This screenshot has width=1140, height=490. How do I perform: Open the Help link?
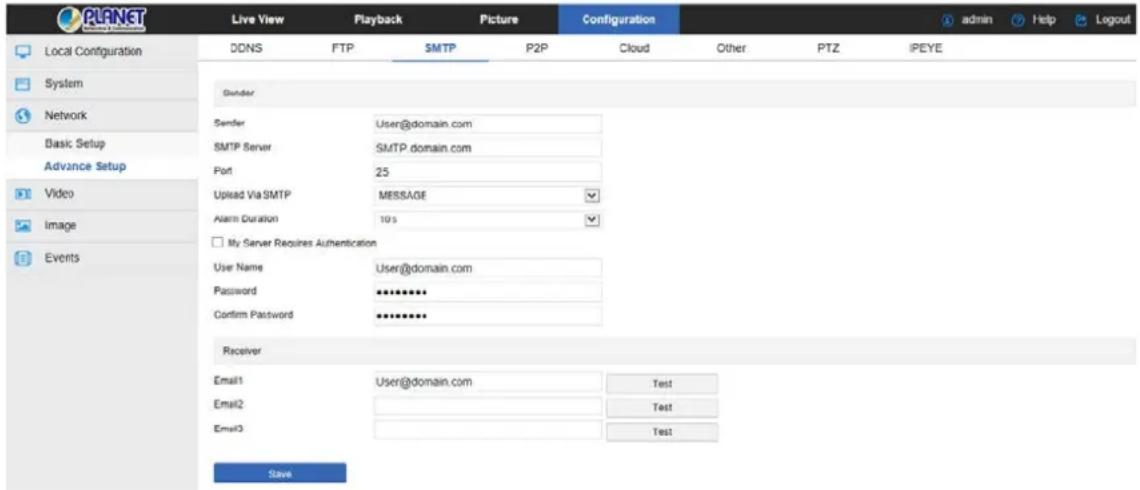point(1045,20)
